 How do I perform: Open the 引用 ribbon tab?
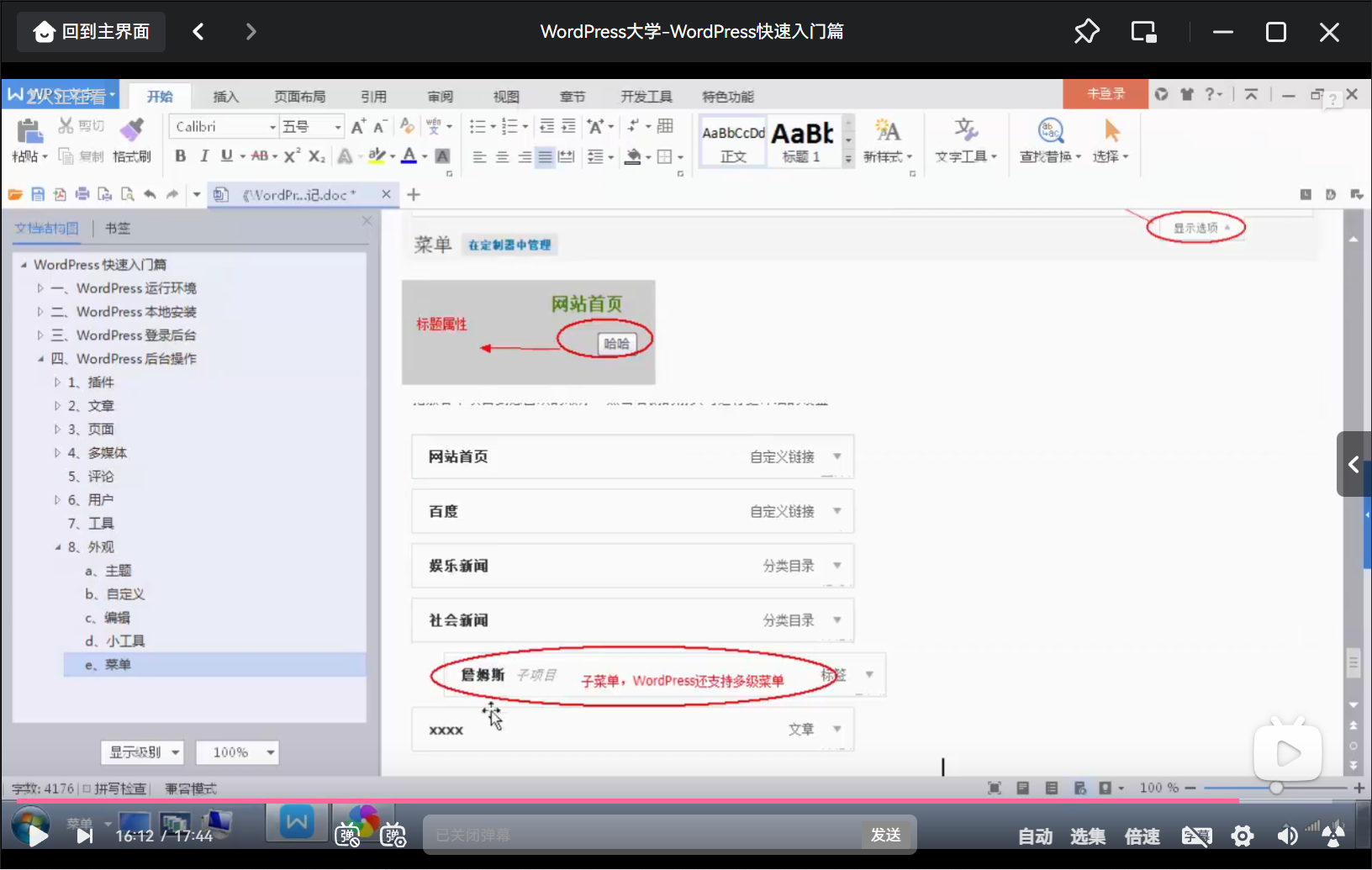click(374, 97)
